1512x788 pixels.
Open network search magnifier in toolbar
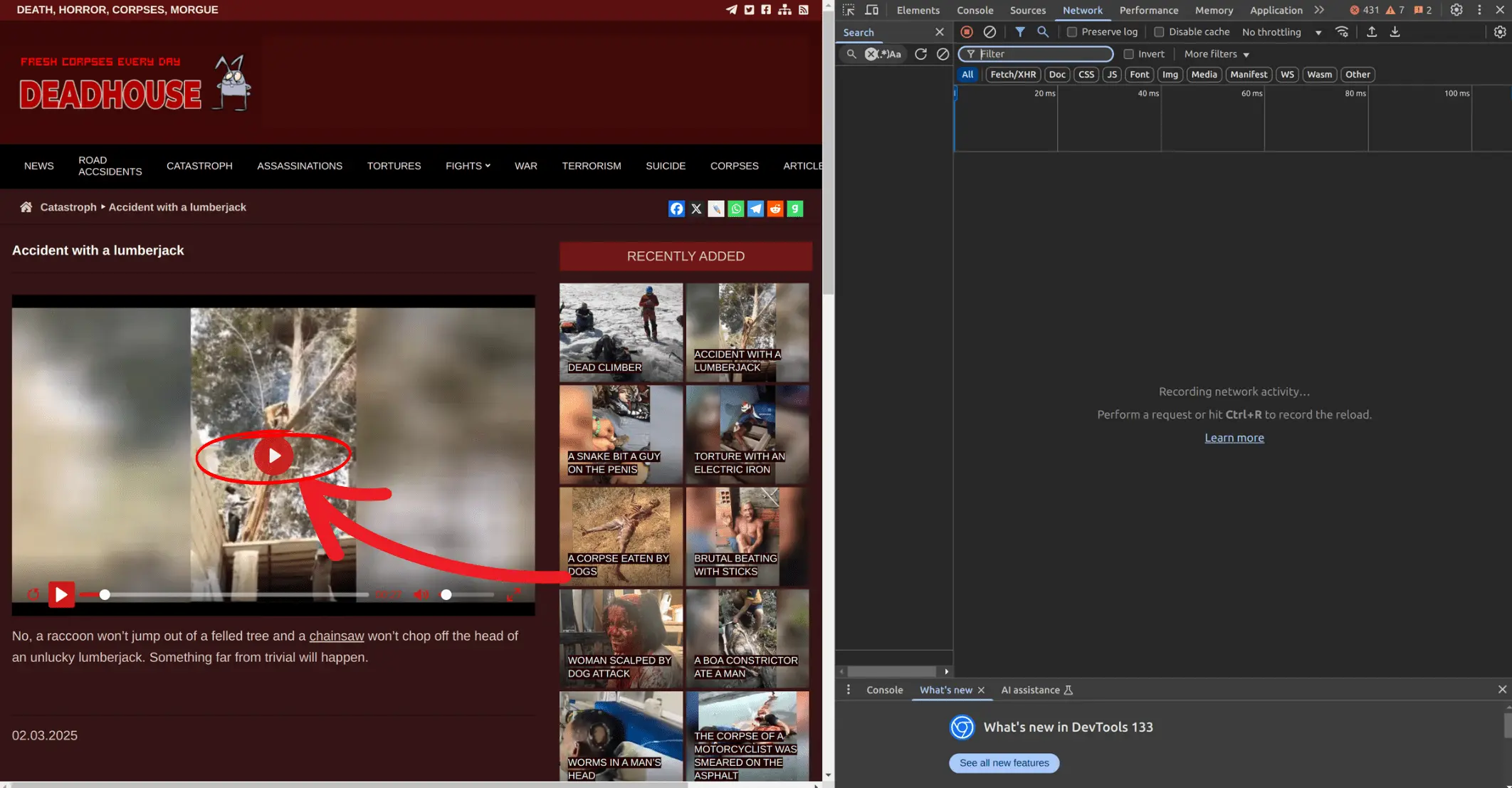1043,32
